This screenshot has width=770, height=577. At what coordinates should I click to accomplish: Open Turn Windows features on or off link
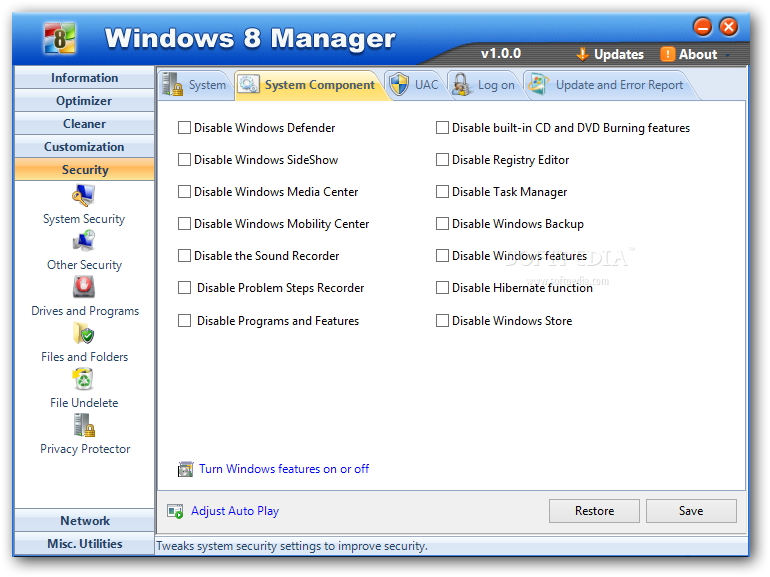[x=284, y=469]
